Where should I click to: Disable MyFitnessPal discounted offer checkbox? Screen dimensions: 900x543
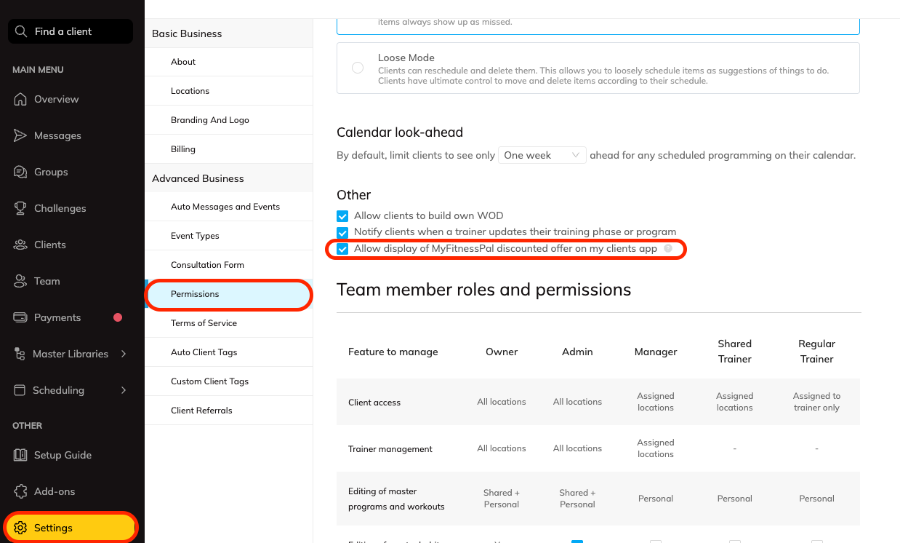click(343, 248)
